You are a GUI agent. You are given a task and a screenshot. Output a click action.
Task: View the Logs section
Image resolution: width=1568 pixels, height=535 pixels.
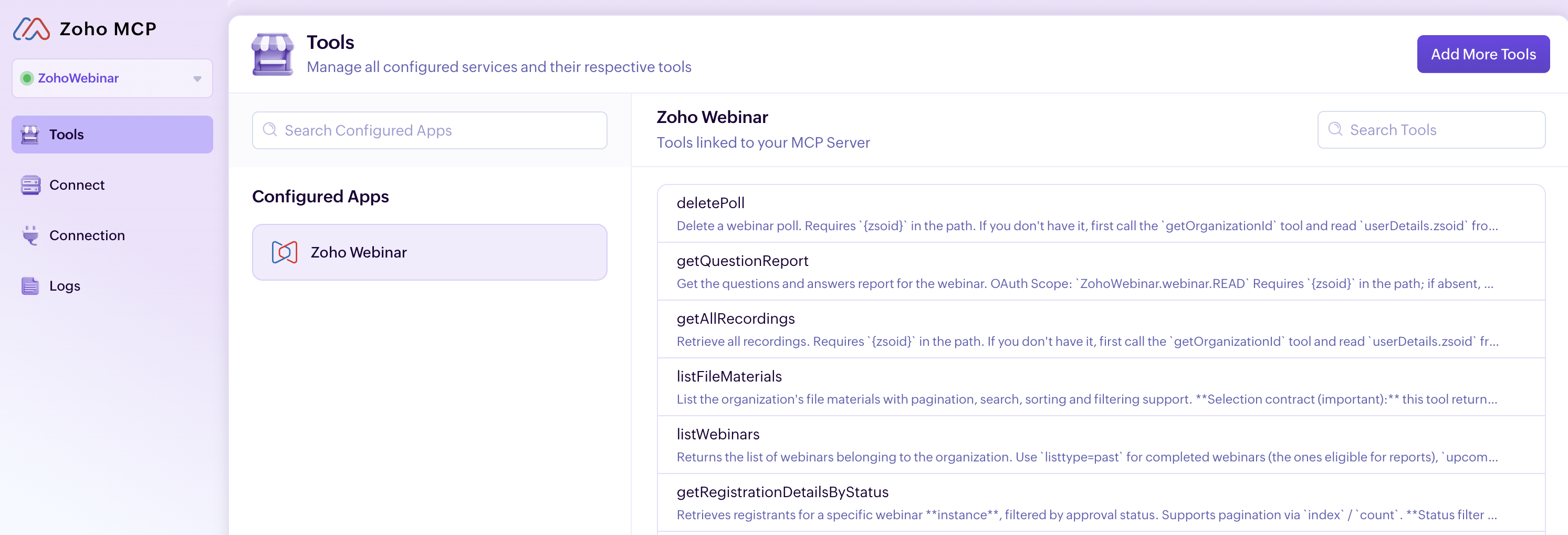pos(112,286)
